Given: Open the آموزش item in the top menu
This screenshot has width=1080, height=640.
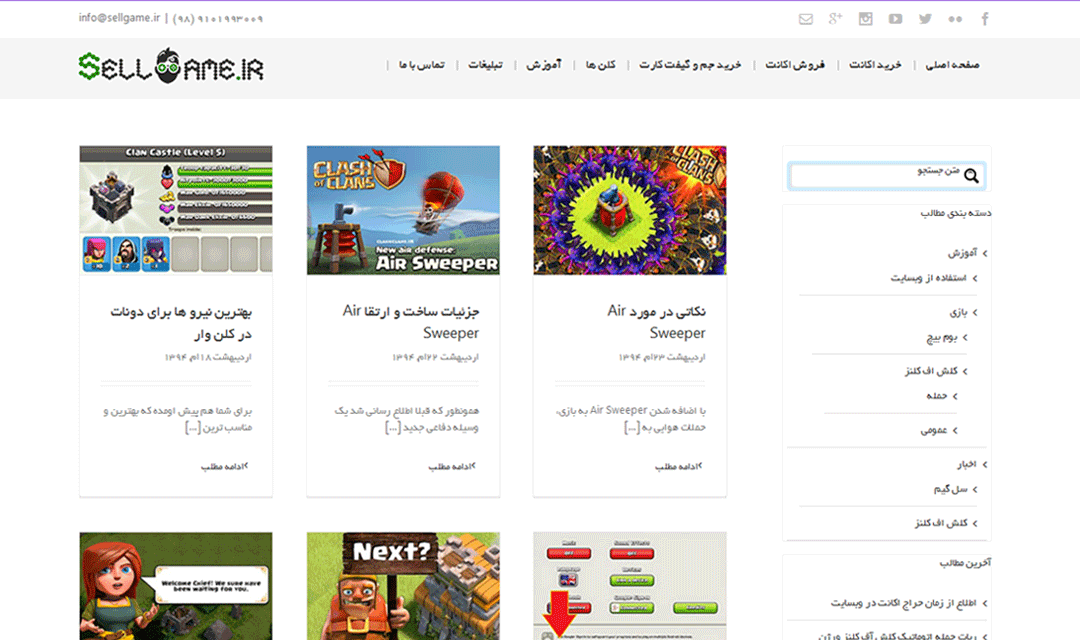Looking at the screenshot, I should coord(544,65).
